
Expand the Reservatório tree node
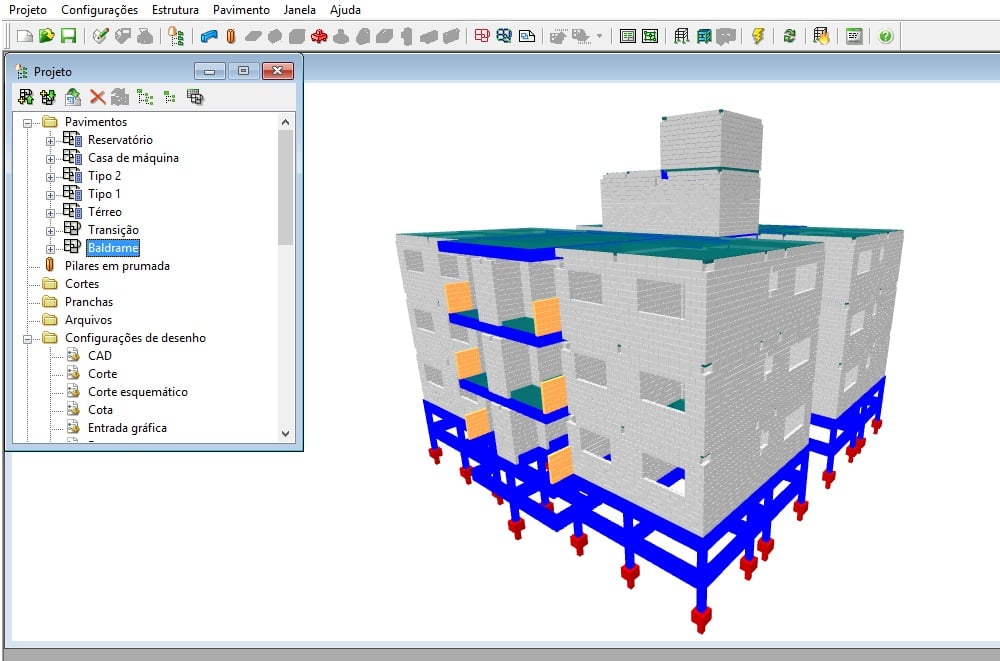50,140
